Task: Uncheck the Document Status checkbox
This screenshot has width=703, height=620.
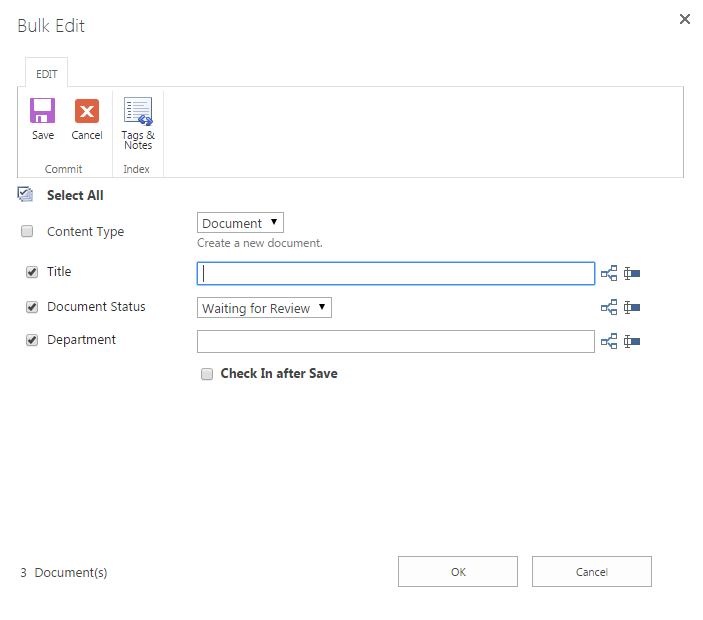Action: pos(32,307)
